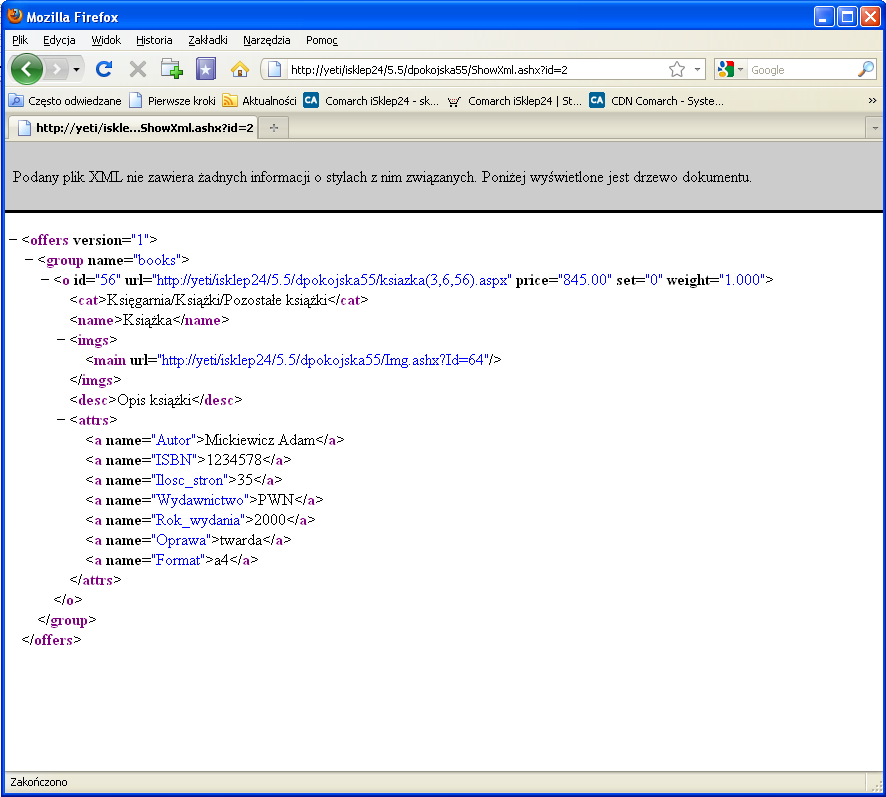Open the Zakładki menu
The height and width of the screenshot is (797, 886).
(208, 40)
